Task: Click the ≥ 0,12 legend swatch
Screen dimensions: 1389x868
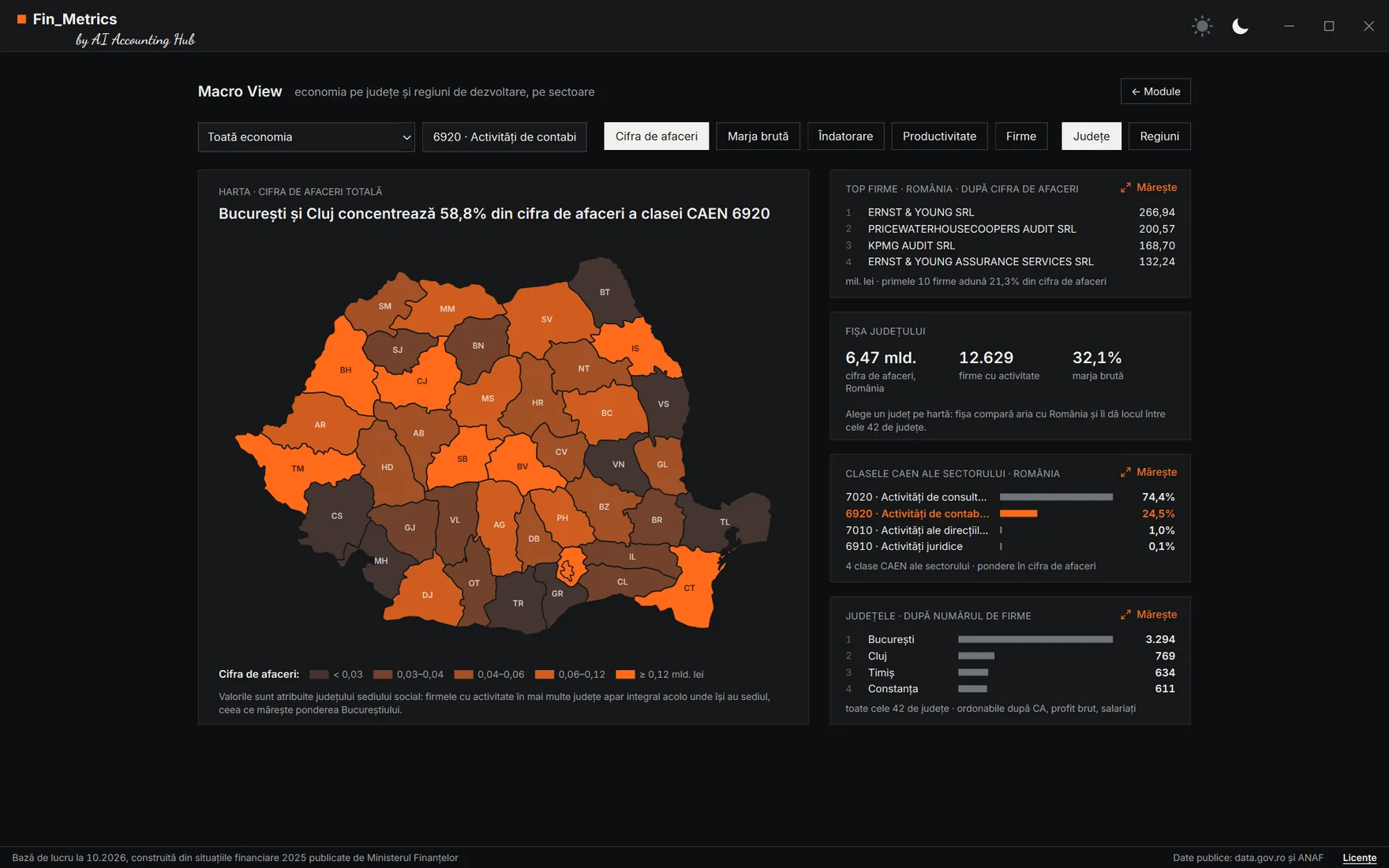Action: tap(625, 675)
